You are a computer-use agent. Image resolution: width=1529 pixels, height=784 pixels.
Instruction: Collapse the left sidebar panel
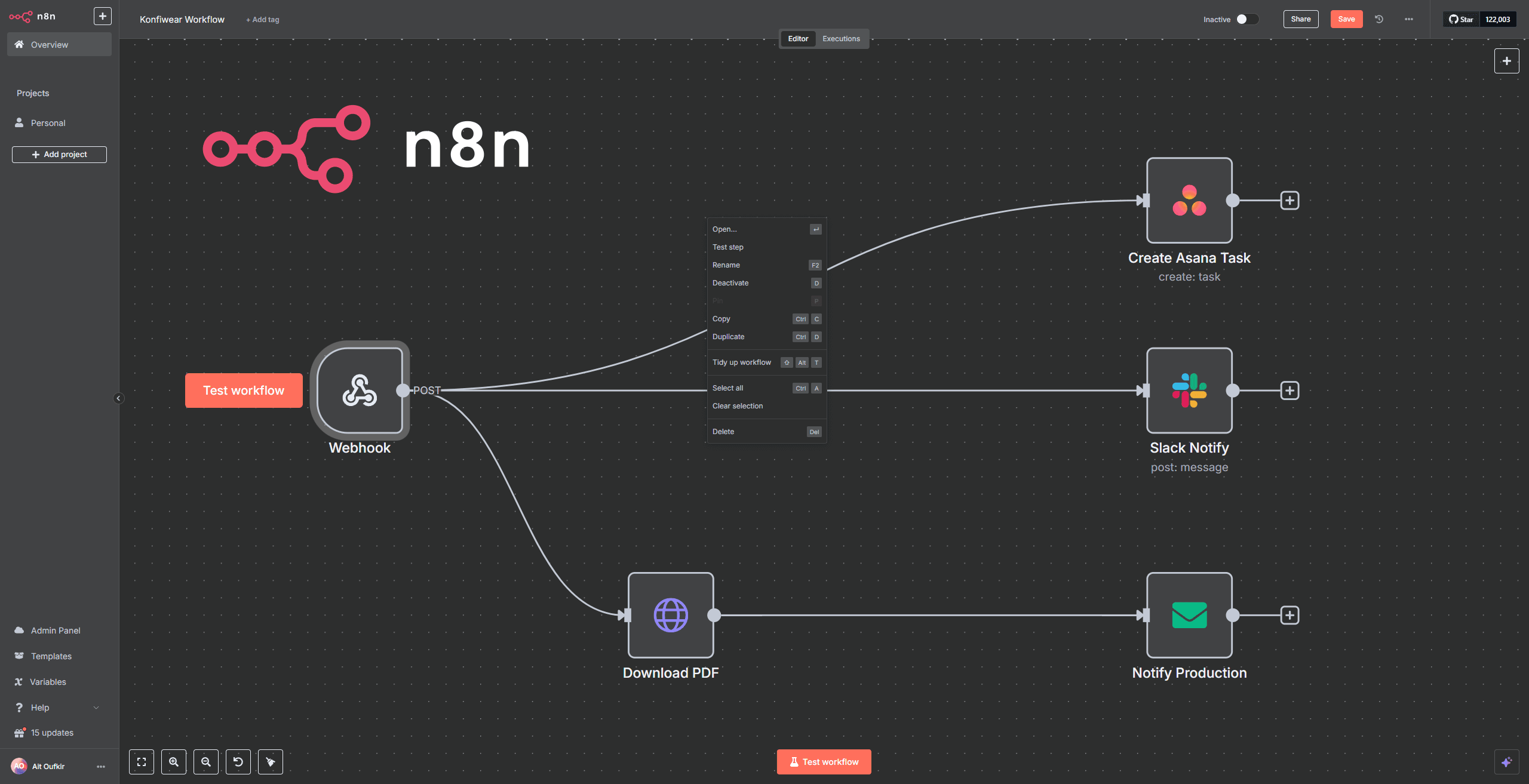coord(119,398)
